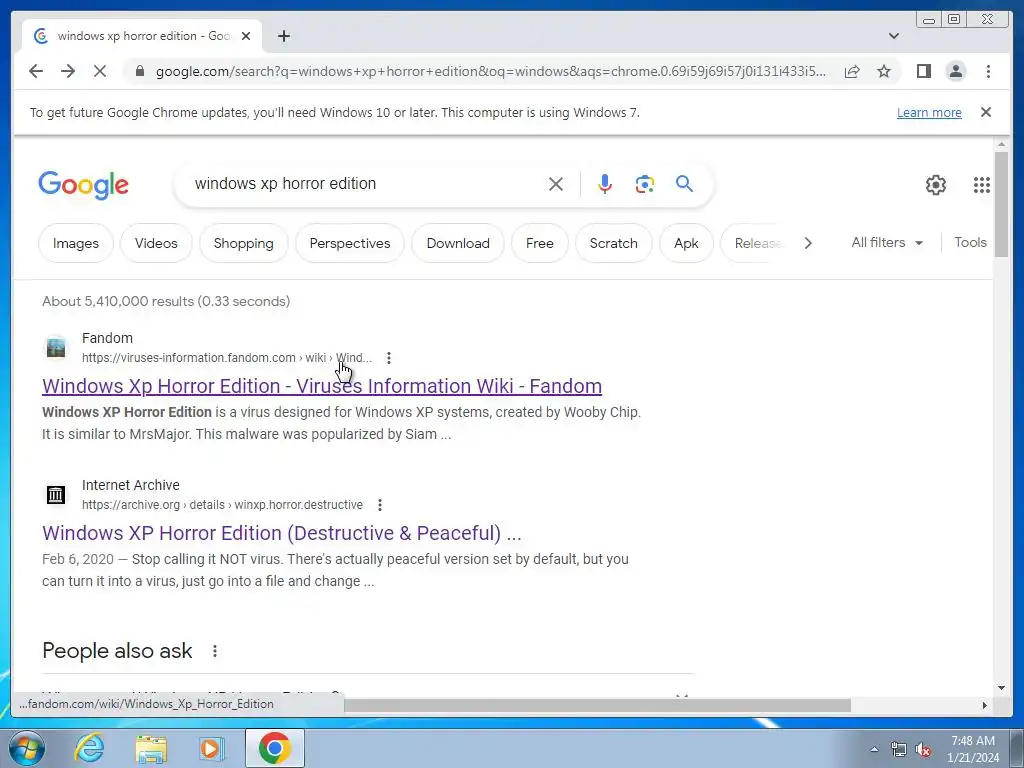Go to Google home via logo

(84, 185)
